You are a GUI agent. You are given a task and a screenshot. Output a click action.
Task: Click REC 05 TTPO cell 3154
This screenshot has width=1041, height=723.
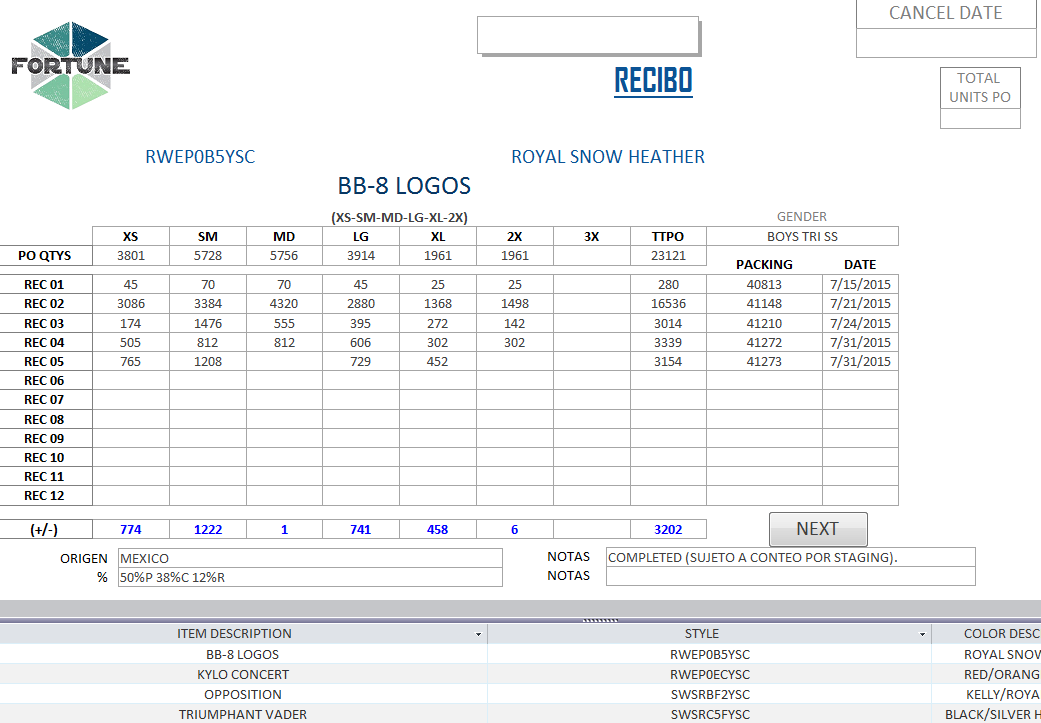(x=668, y=361)
